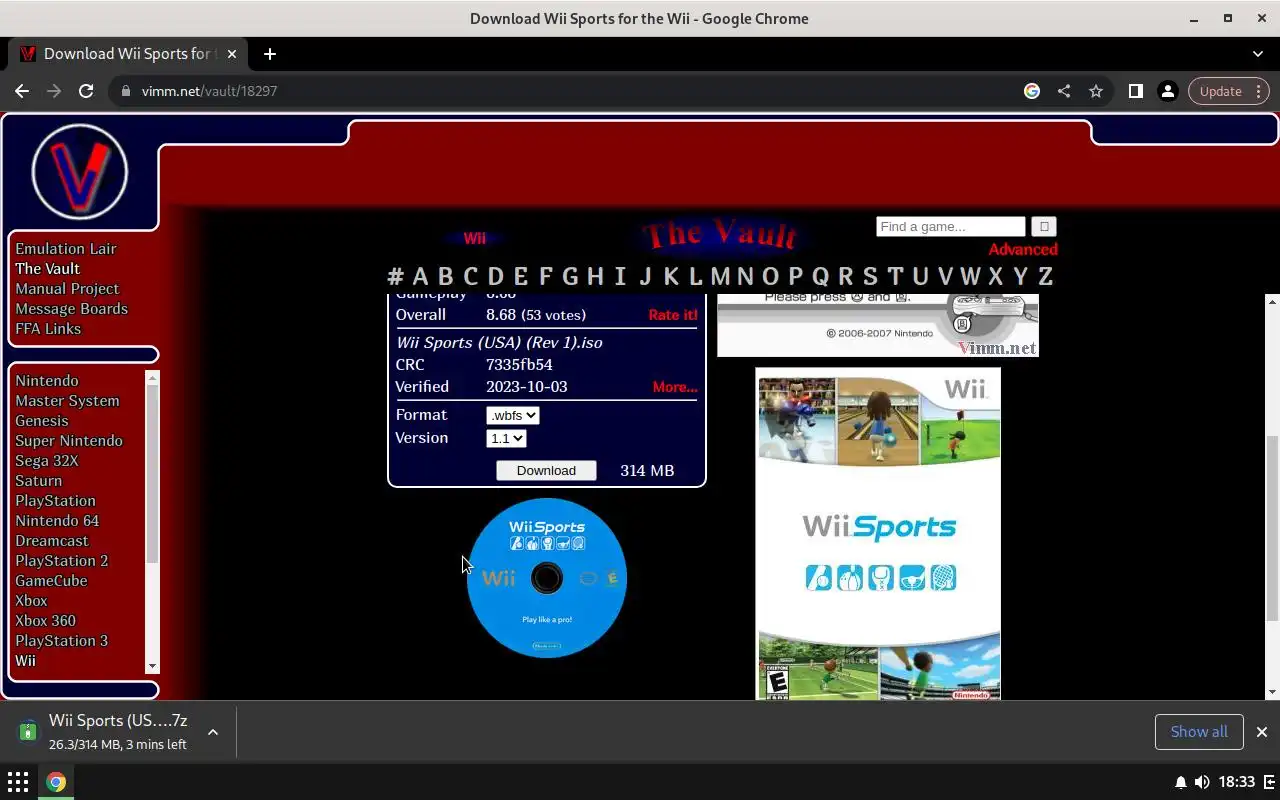
Task: Open a new tab with the plus icon
Action: [x=269, y=54]
